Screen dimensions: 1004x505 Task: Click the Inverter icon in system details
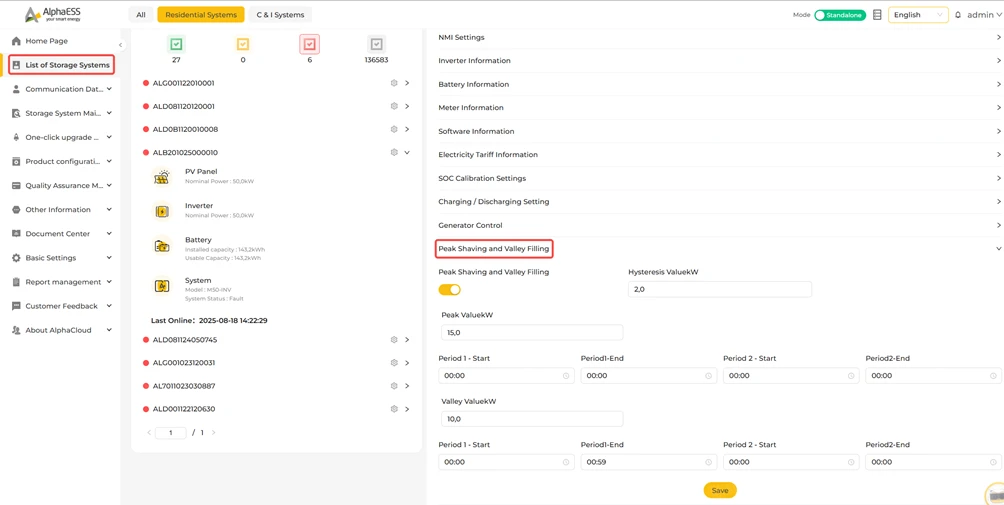tap(162, 211)
